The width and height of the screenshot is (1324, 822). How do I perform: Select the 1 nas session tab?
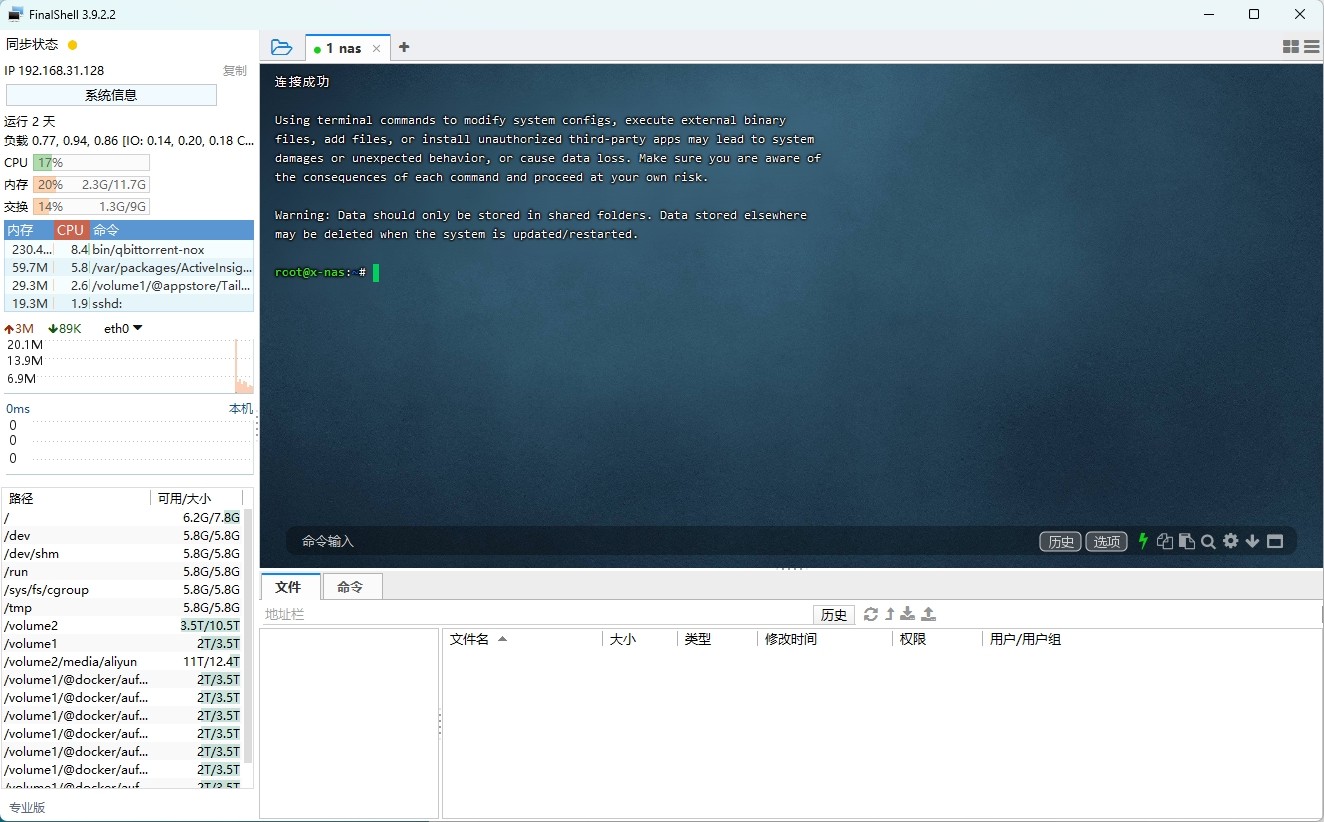(x=343, y=47)
